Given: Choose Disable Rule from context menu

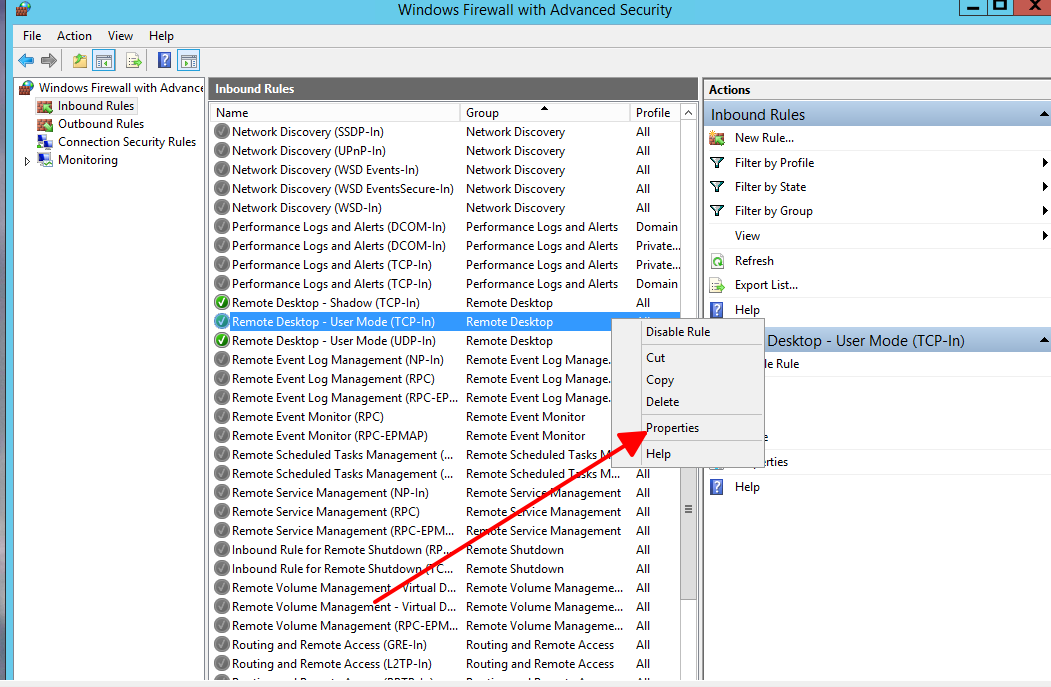Looking at the screenshot, I should pyautogui.click(x=688, y=332).
